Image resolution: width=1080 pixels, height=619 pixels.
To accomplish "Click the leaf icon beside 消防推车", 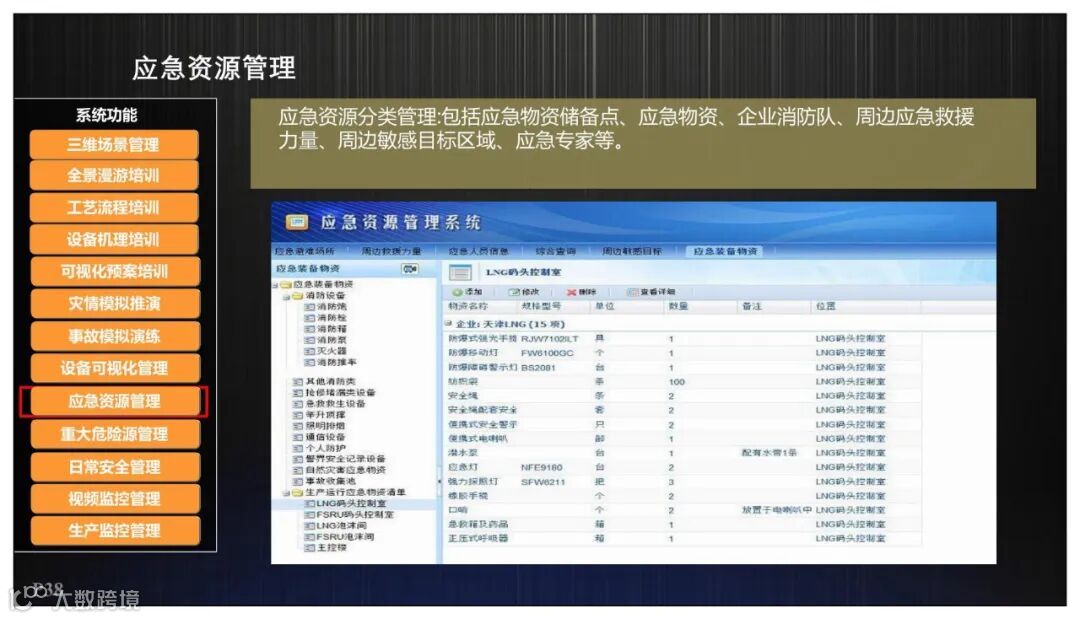I will tap(310, 362).
